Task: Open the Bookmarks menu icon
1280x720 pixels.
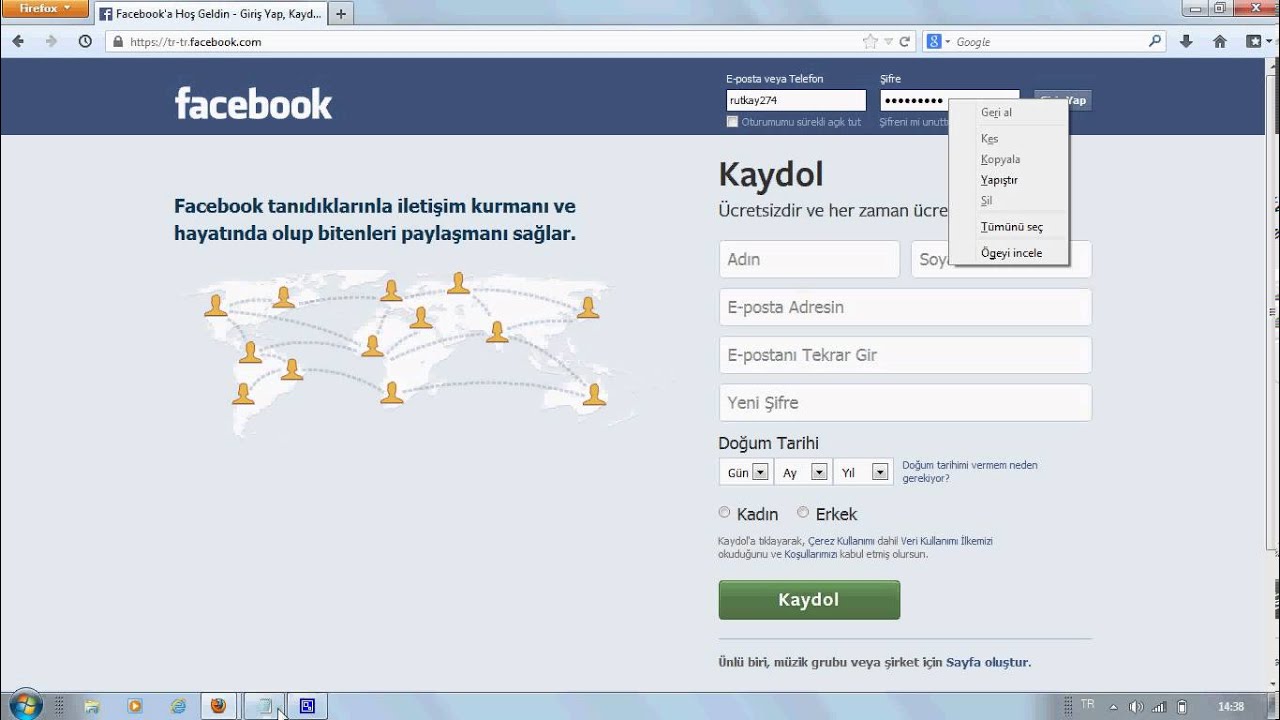Action: (1254, 42)
